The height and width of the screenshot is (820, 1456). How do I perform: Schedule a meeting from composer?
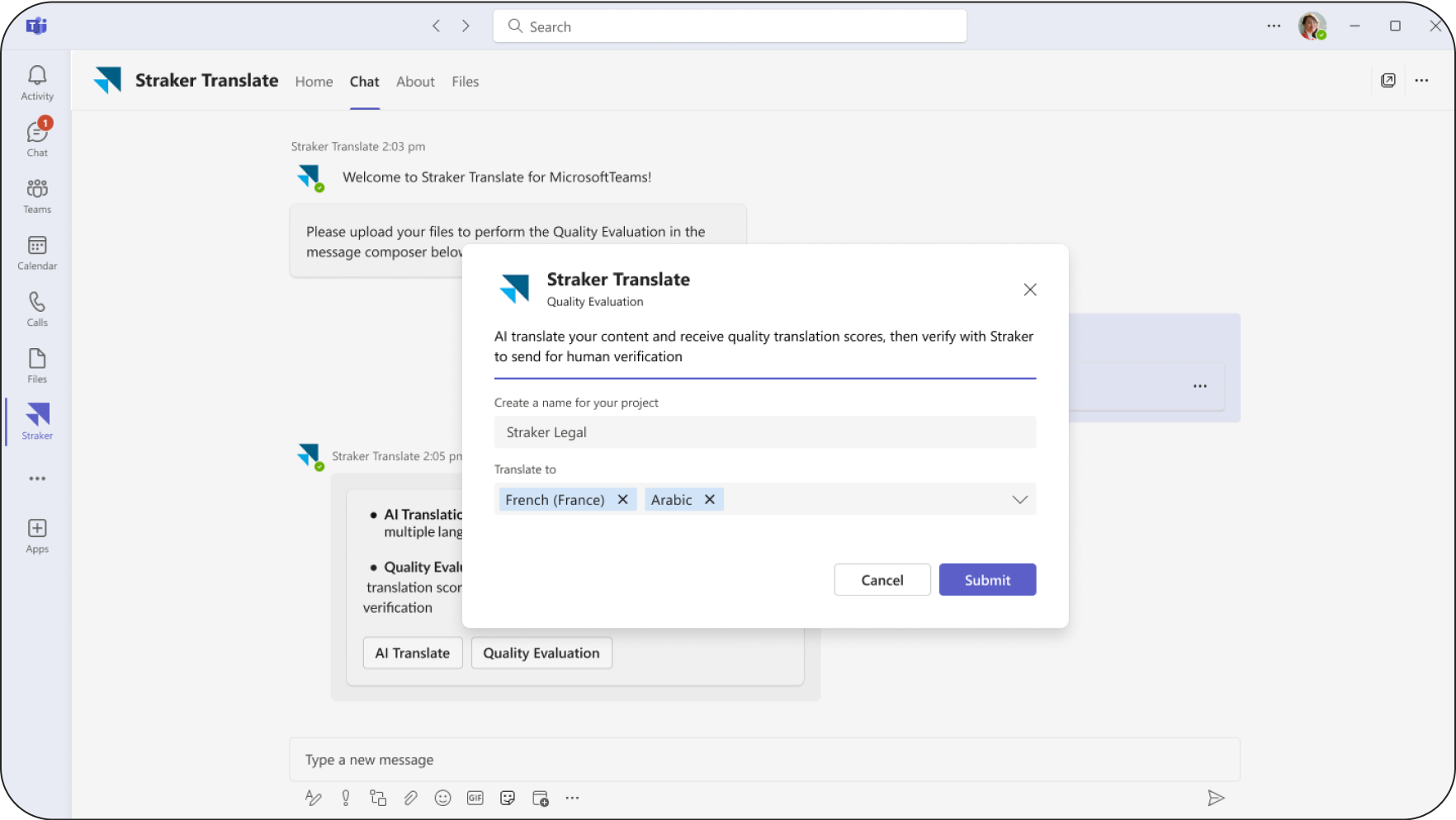click(541, 798)
